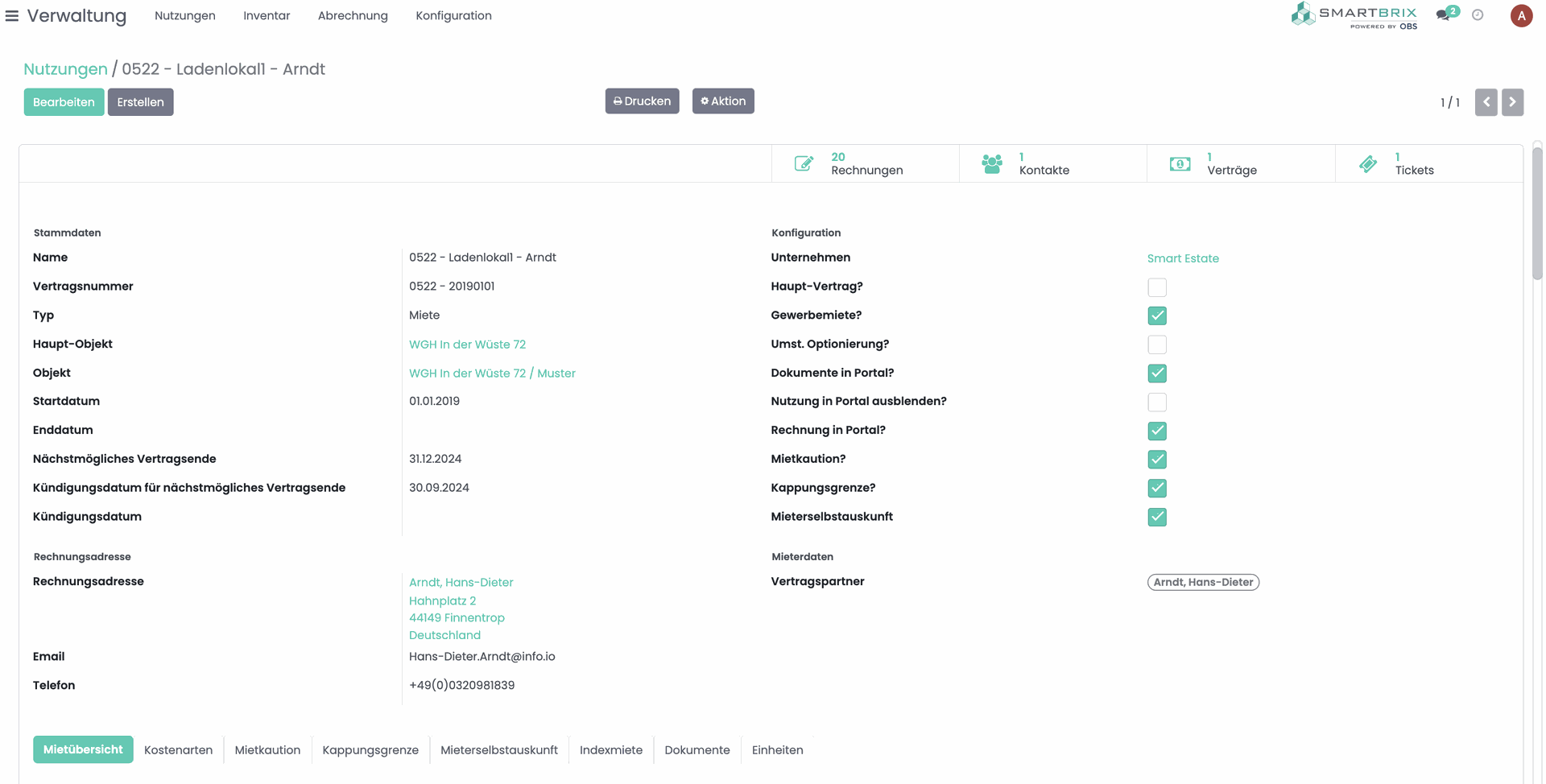
Task: Click the Smartbrix logo
Action: (x=1354, y=15)
